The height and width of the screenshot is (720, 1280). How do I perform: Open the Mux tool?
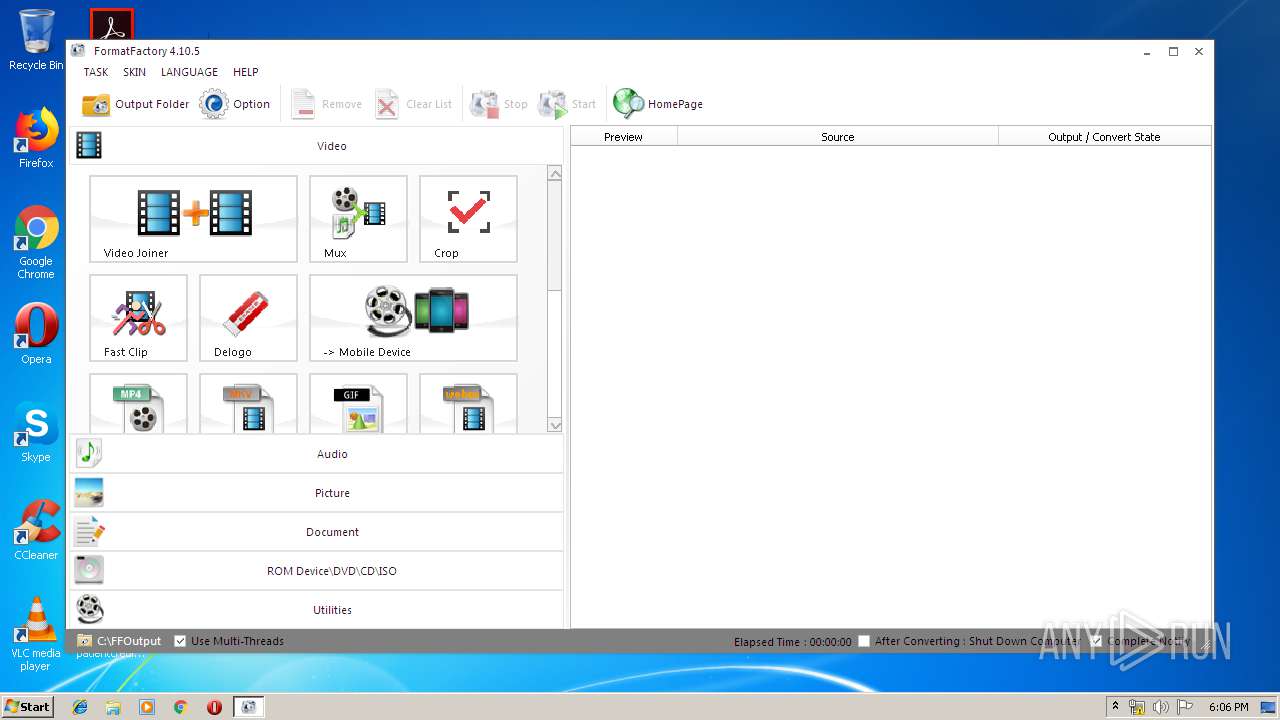point(358,219)
